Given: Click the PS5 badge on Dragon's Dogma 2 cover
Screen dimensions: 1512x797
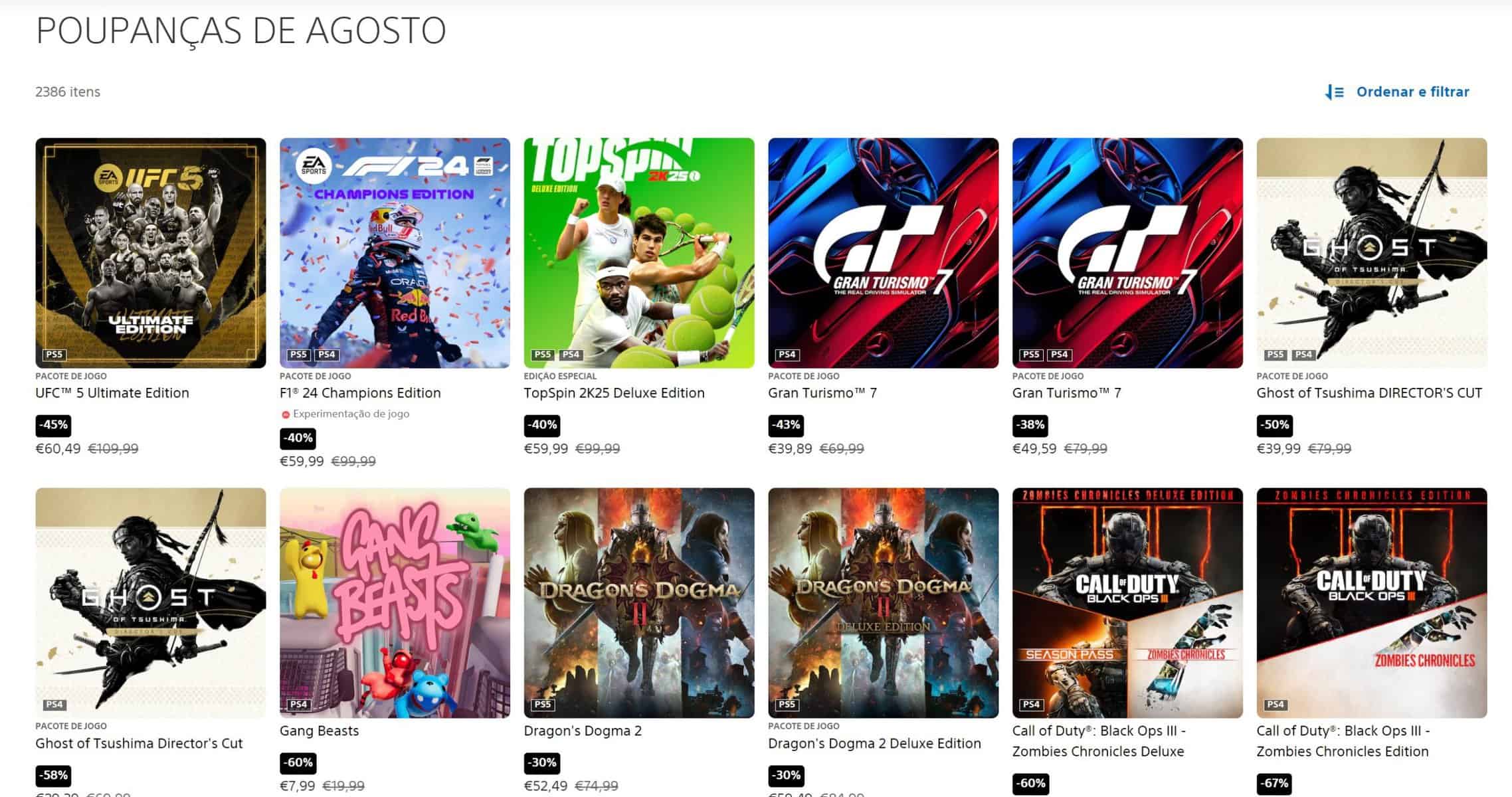Looking at the screenshot, I should tap(542, 705).
